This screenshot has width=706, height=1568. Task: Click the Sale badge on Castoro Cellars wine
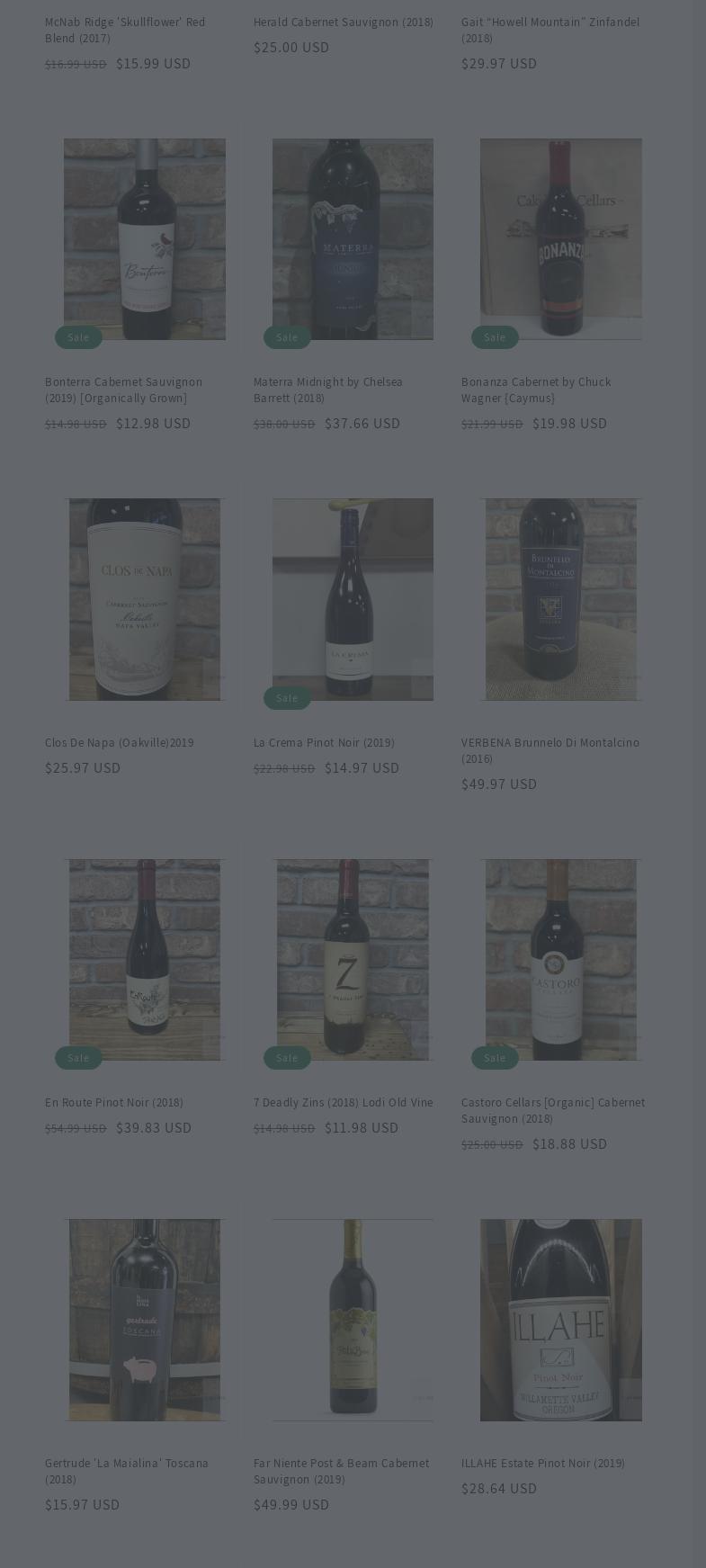point(495,1058)
